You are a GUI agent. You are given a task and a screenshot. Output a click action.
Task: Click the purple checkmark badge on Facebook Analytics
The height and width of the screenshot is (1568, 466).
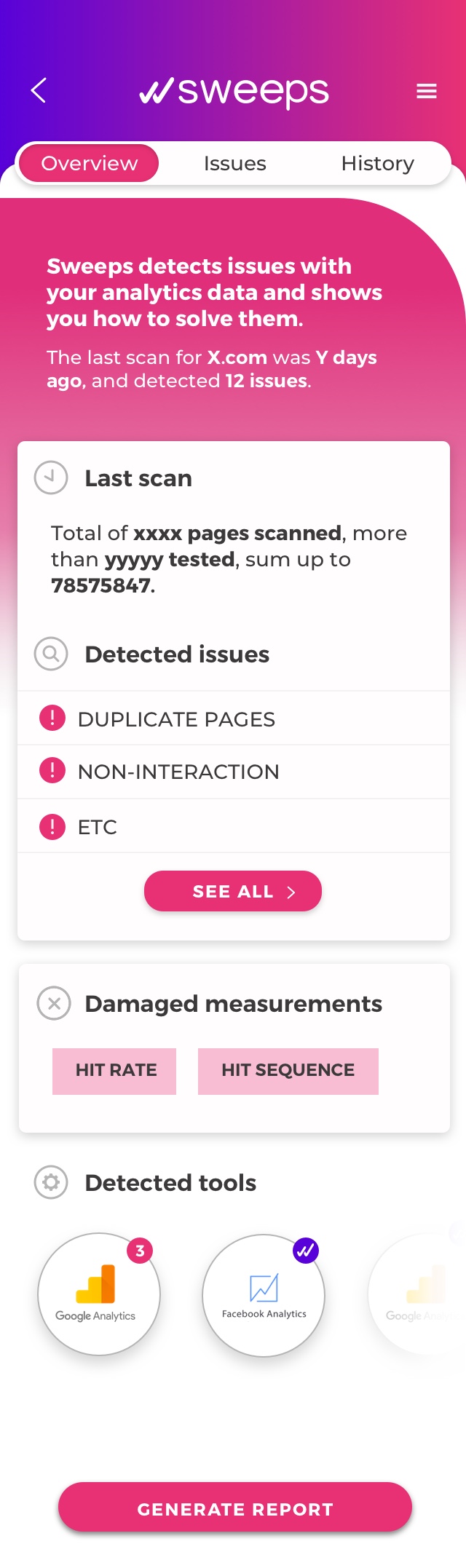pyautogui.click(x=306, y=1251)
